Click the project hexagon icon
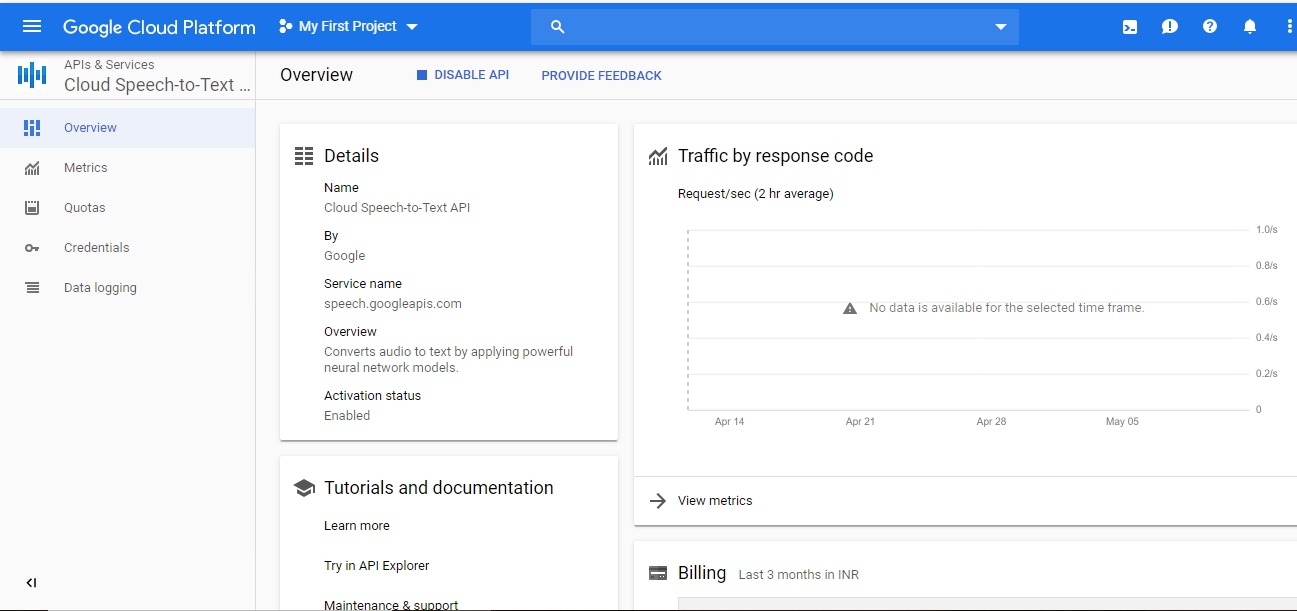This screenshot has height=611, width=1297. pos(286,26)
